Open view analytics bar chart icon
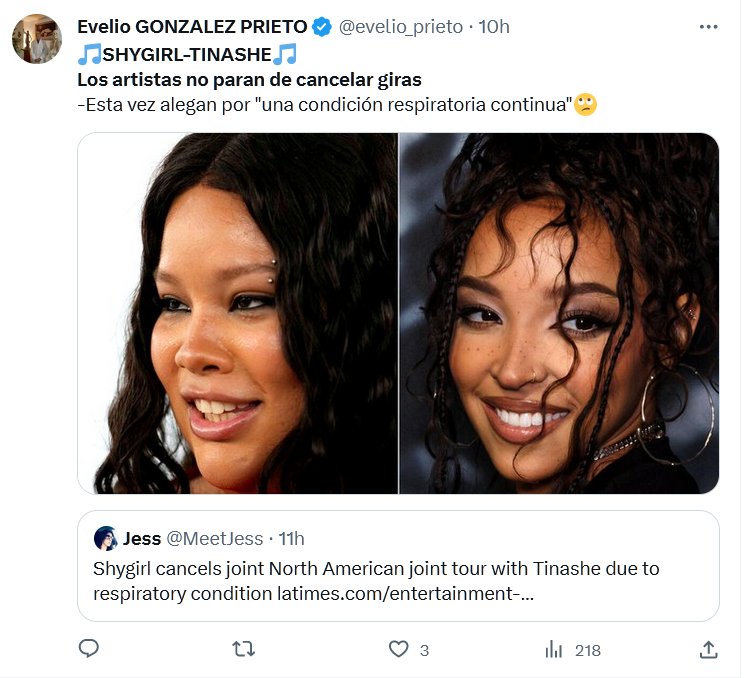Image resolution: width=748 pixels, height=678 pixels. [553, 649]
